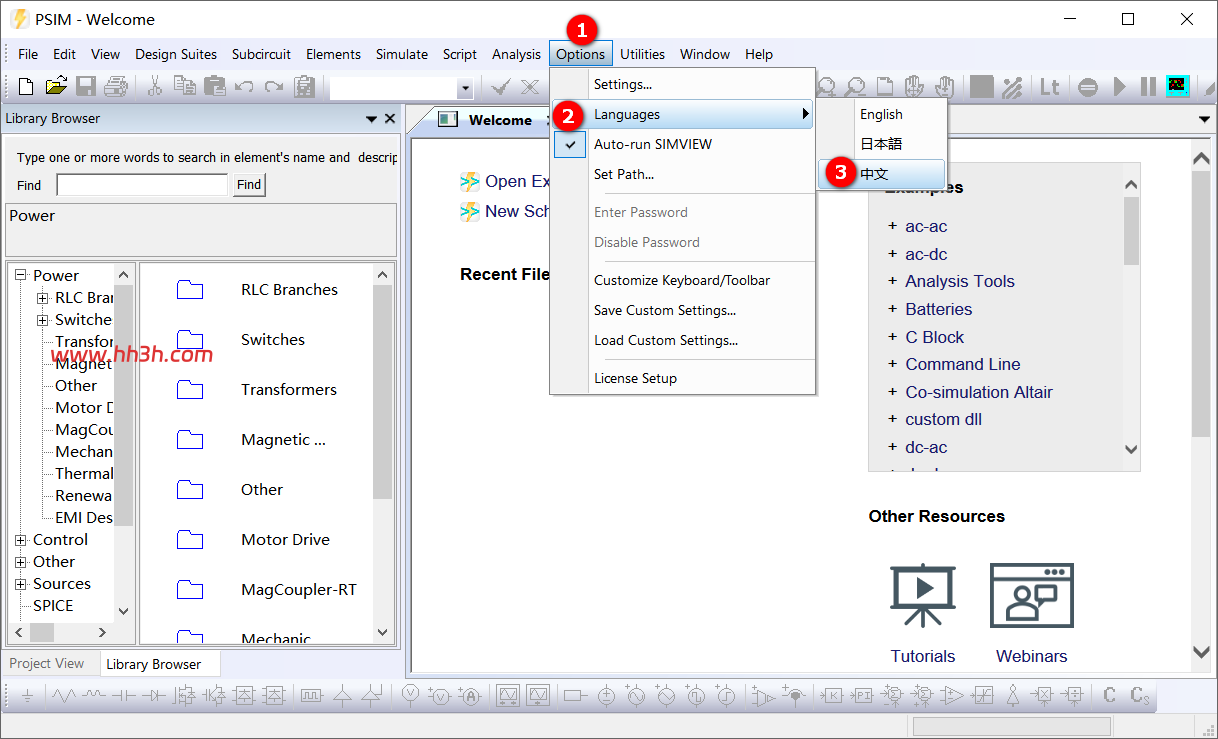Open the Simulate menu

click(x=402, y=54)
